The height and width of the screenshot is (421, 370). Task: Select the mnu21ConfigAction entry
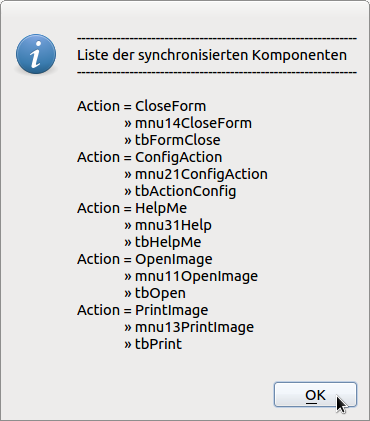tap(196, 174)
